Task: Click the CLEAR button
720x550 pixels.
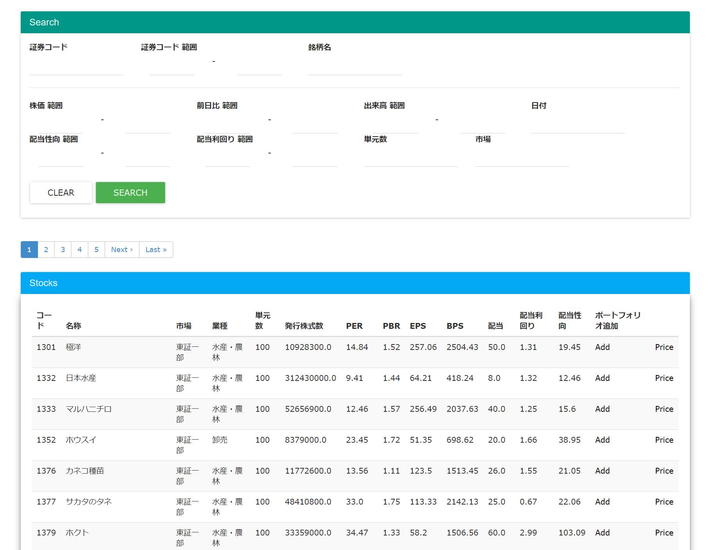Action: (x=61, y=192)
